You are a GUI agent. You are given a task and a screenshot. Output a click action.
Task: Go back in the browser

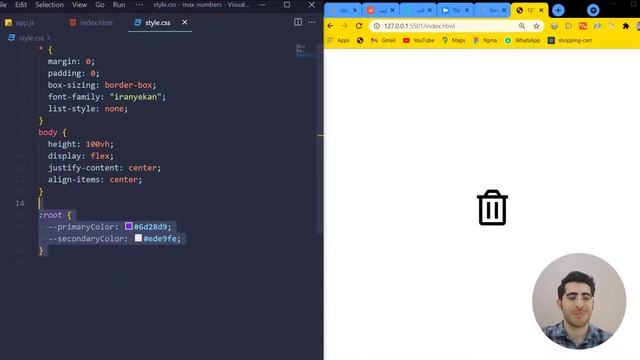(x=330, y=26)
